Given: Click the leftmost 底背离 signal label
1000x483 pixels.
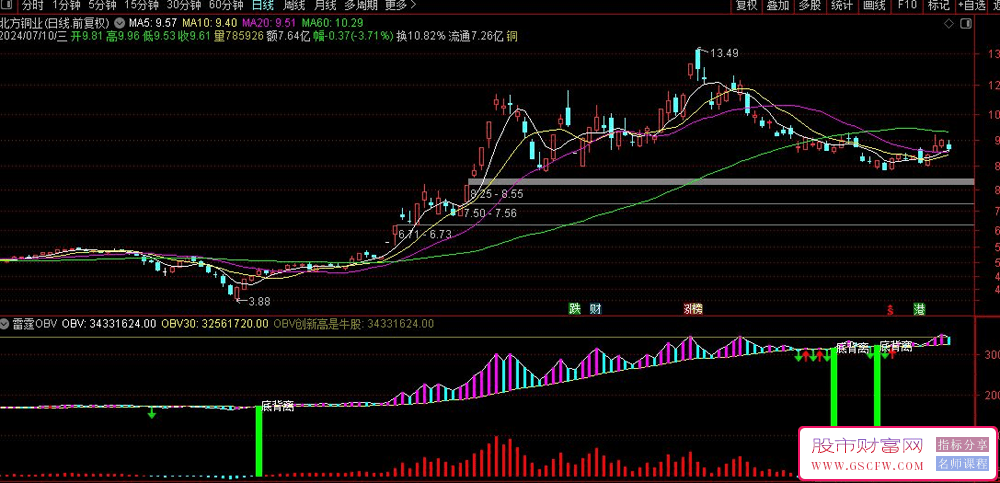Looking at the screenshot, I should 277,406.
